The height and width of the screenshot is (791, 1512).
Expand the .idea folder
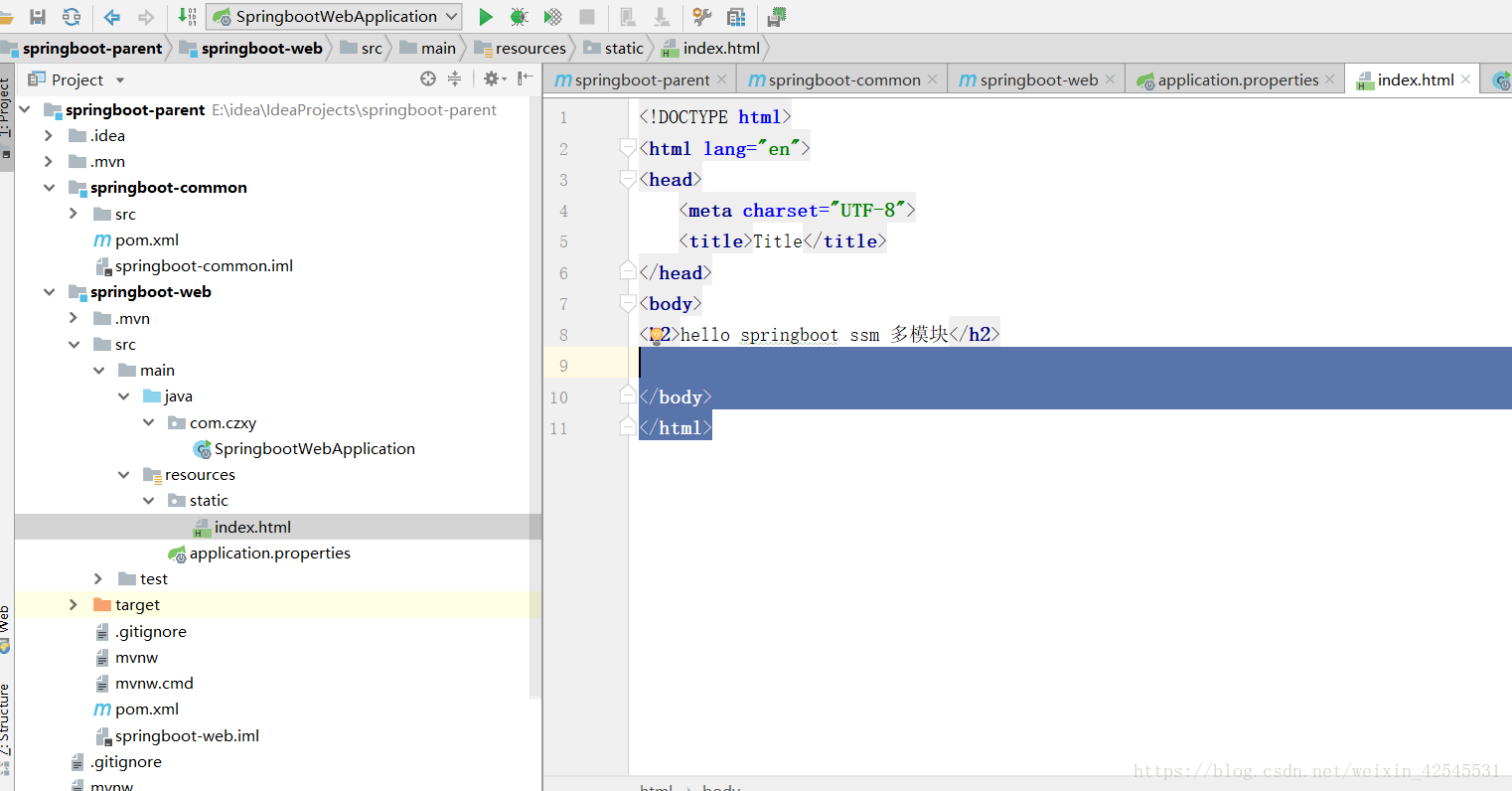tap(49, 135)
